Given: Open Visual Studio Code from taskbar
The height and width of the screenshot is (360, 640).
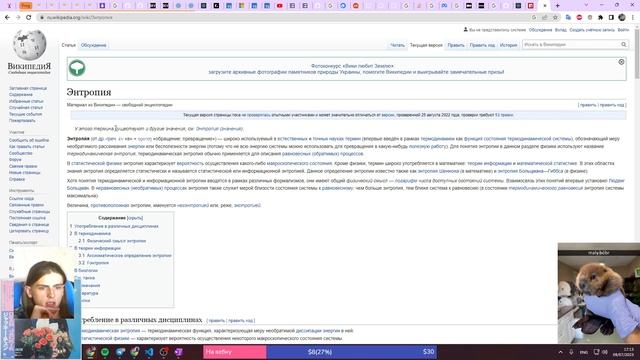Looking at the screenshot, I should tap(149, 352).
